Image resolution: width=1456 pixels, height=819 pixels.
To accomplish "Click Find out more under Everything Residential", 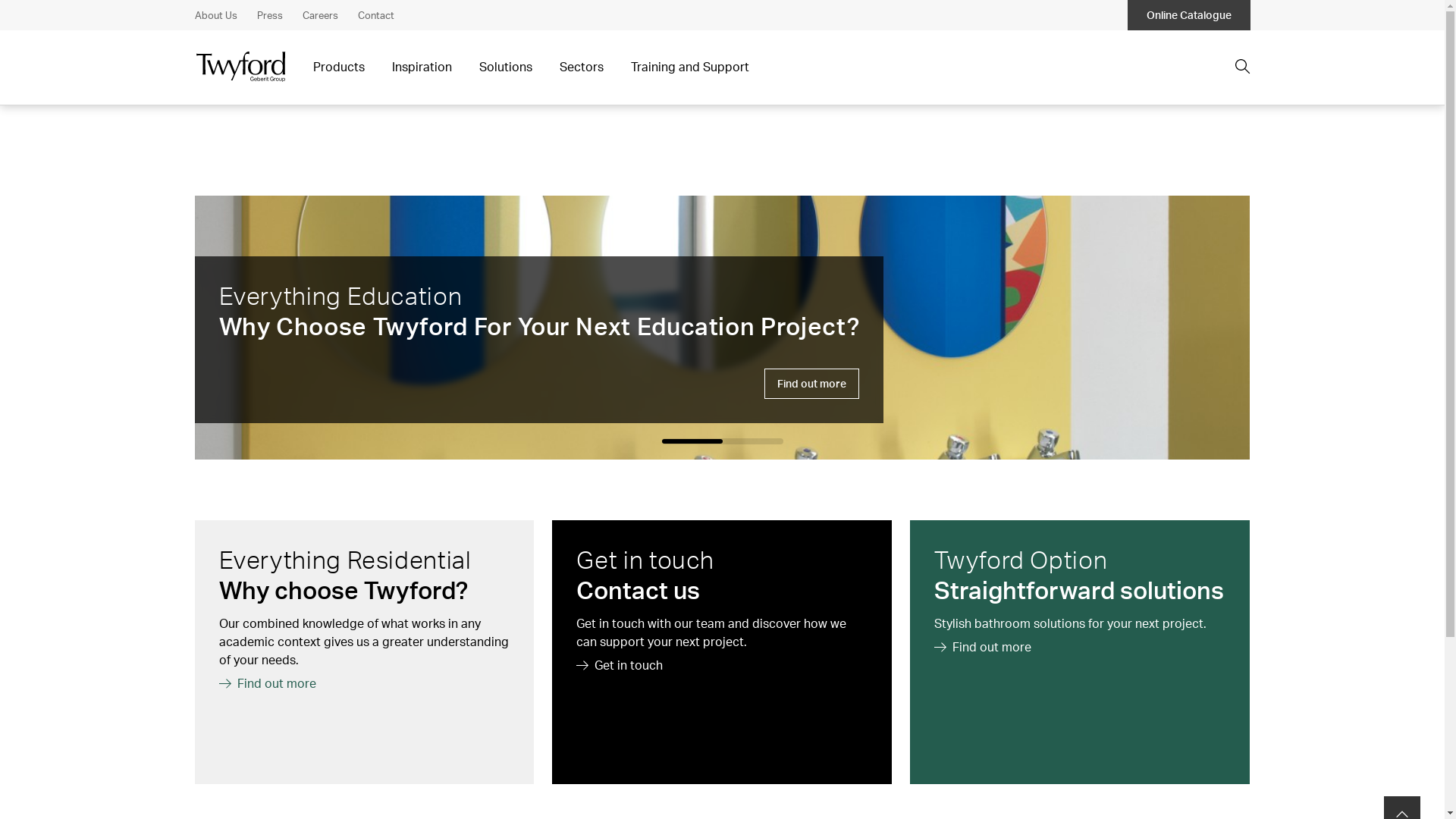I will (267, 683).
